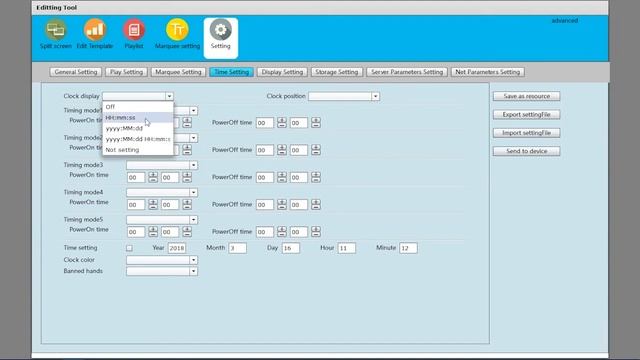This screenshot has height=360, width=640.
Task: Adjust Timing mode4 PowerOff hour stepper
Action: coord(282,204)
